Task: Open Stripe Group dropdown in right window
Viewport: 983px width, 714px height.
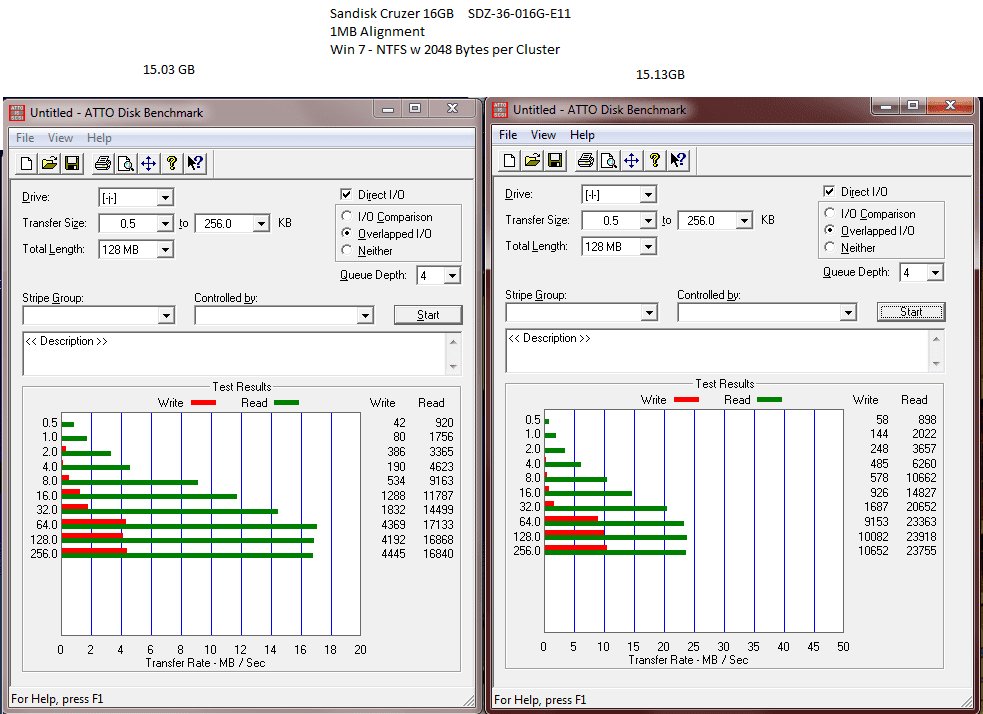Action: click(x=649, y=312)
